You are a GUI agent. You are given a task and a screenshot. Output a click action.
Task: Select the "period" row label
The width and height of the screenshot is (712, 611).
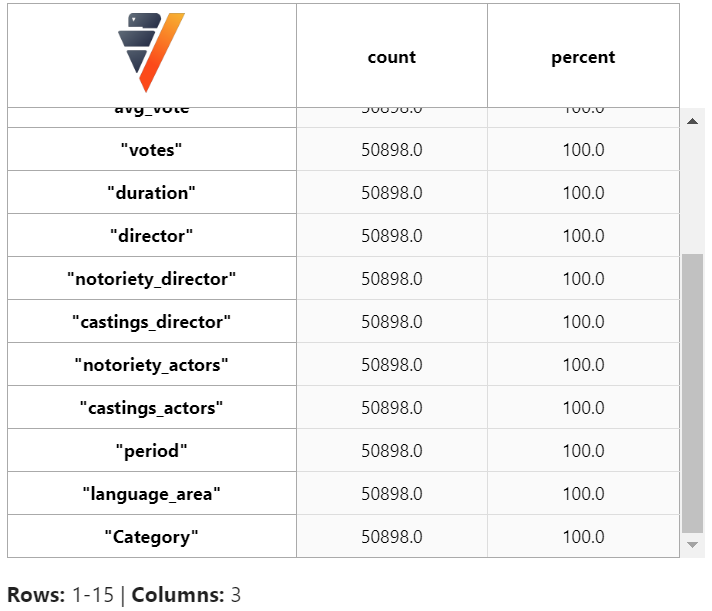151,451
